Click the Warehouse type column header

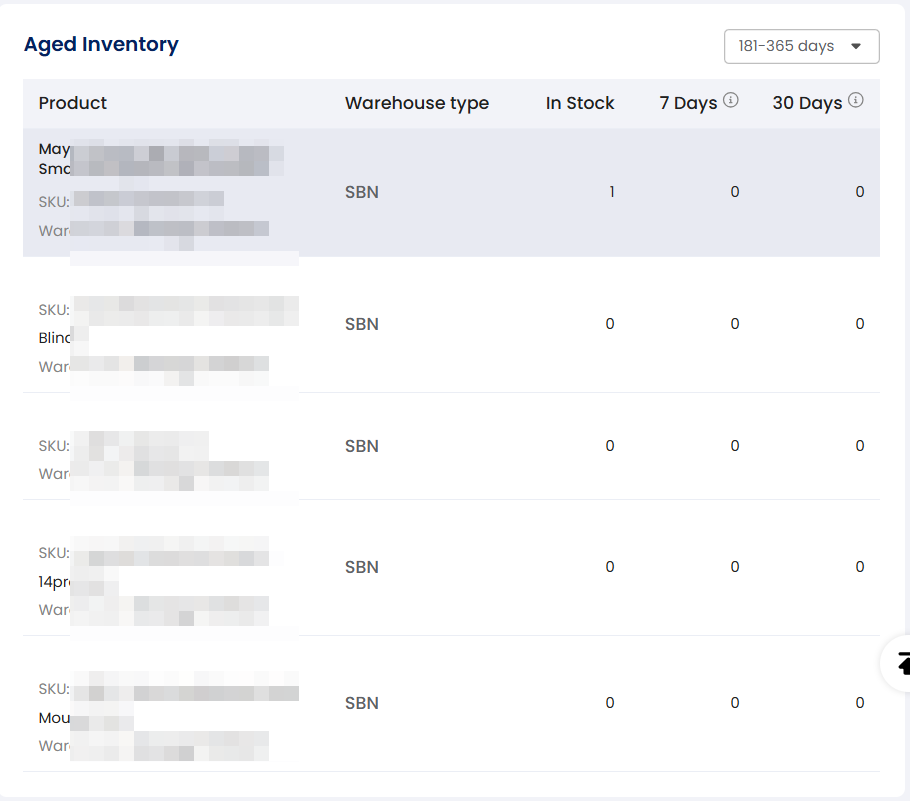417,103
